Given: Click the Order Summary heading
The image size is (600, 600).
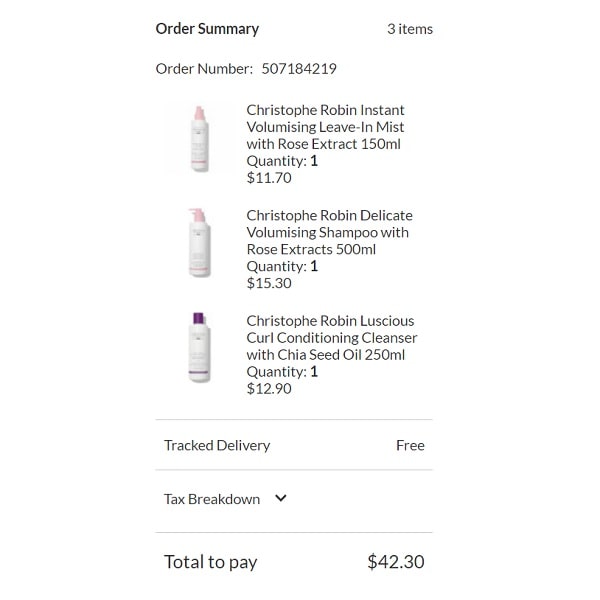Looking at the screenshot, I should (x=207, y=29).
